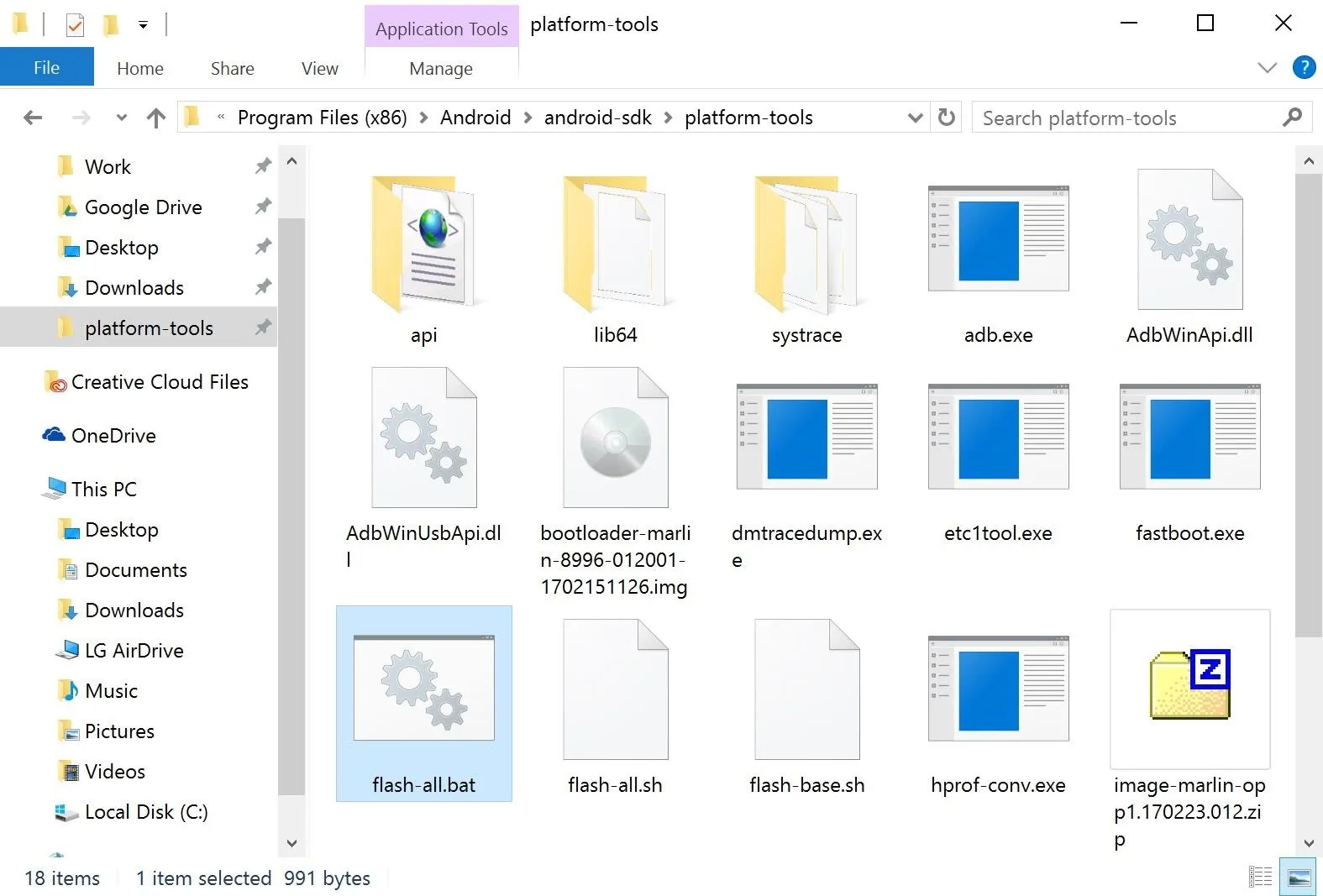
Task: Switch to large icons view icon
Action: point(1299,877)
